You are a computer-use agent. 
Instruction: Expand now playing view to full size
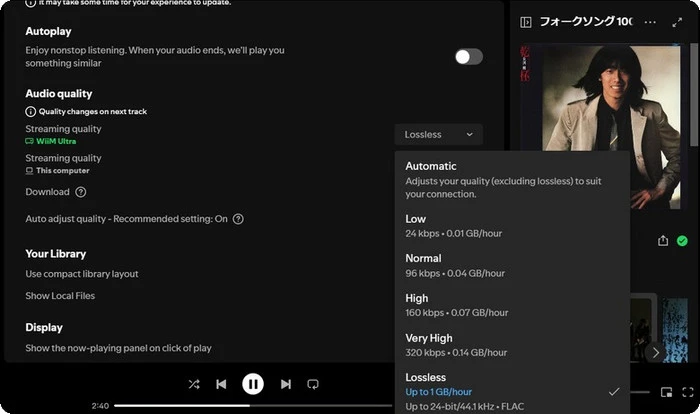[x=677, y=22]
